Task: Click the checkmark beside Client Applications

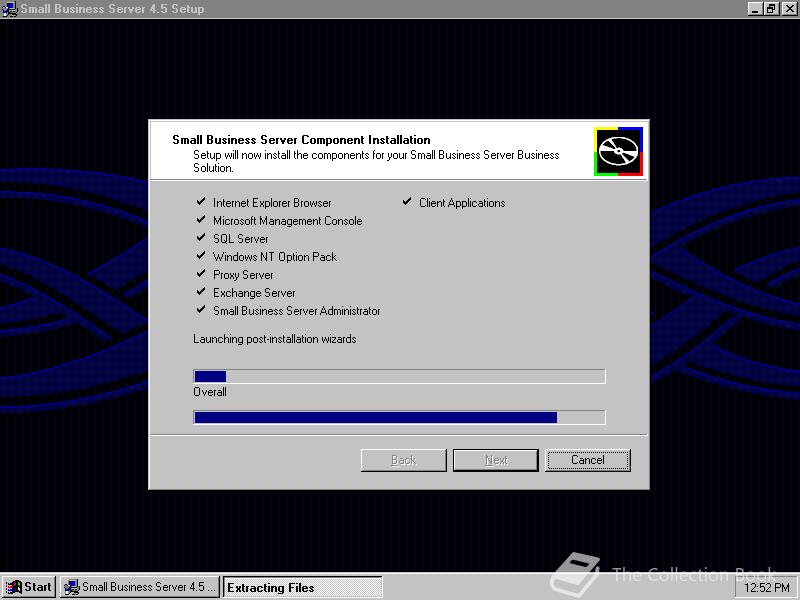Action: [x=407, y=202]
